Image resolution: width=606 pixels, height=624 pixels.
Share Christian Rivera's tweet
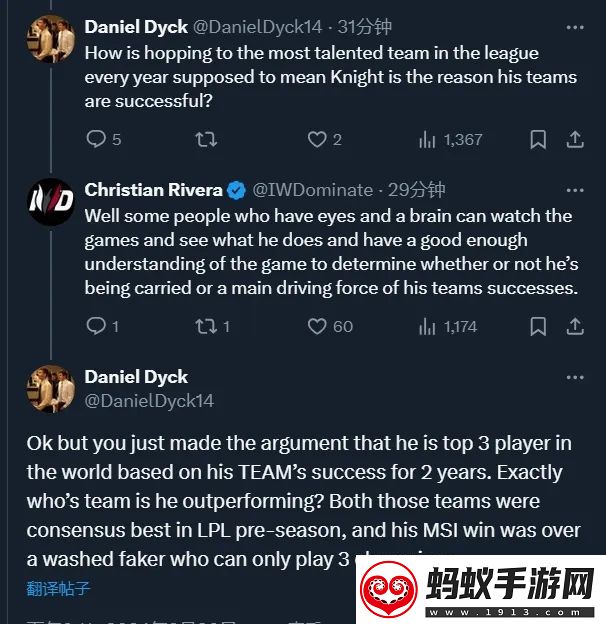[575, 327]
